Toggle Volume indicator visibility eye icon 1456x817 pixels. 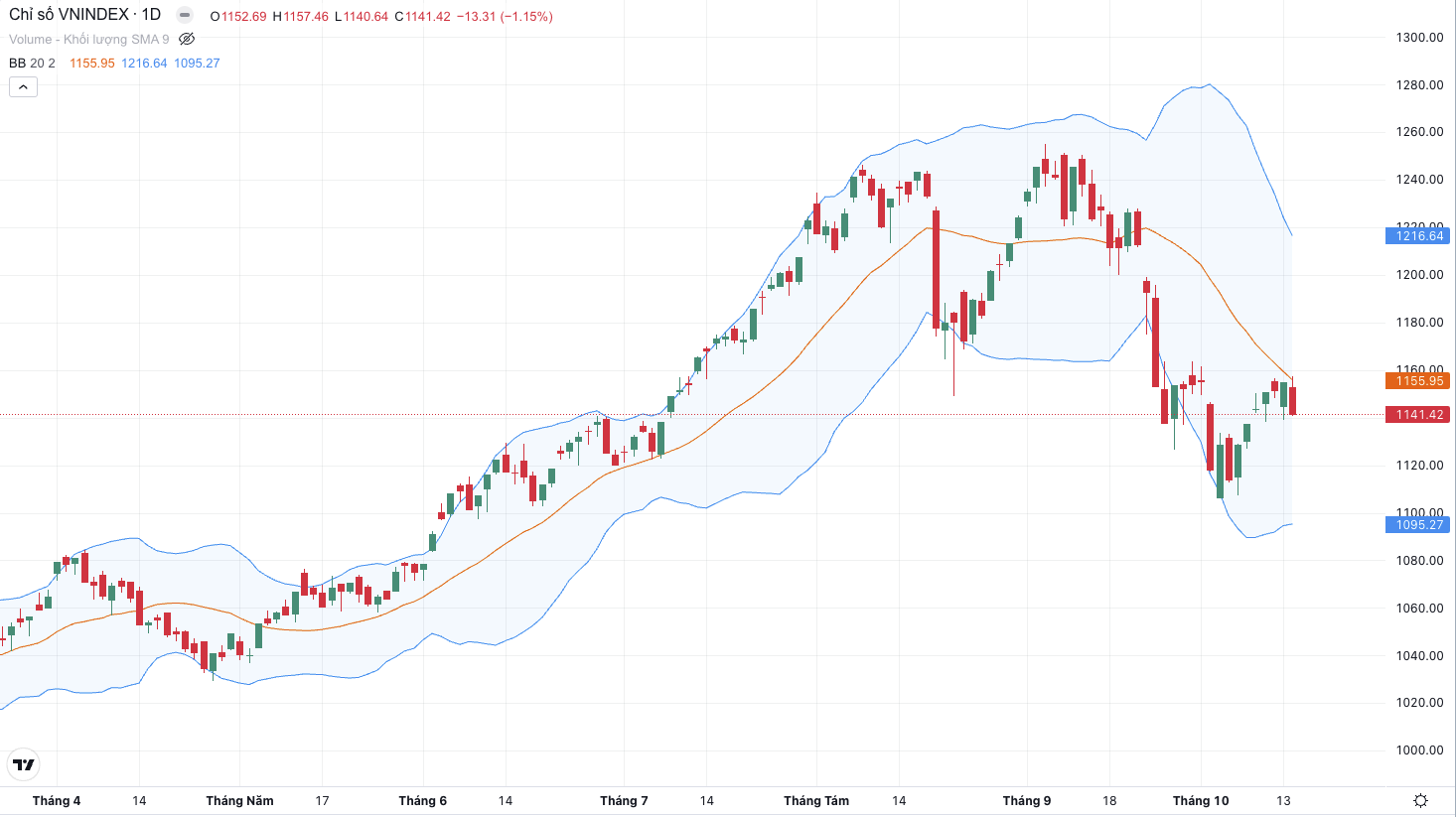pos(187,40)
